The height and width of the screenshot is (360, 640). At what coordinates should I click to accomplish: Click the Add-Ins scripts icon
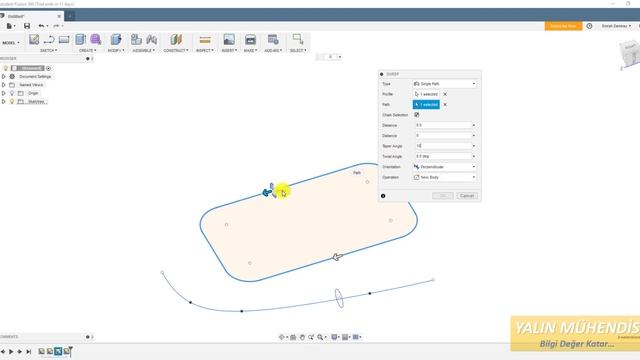coord(273,40)
